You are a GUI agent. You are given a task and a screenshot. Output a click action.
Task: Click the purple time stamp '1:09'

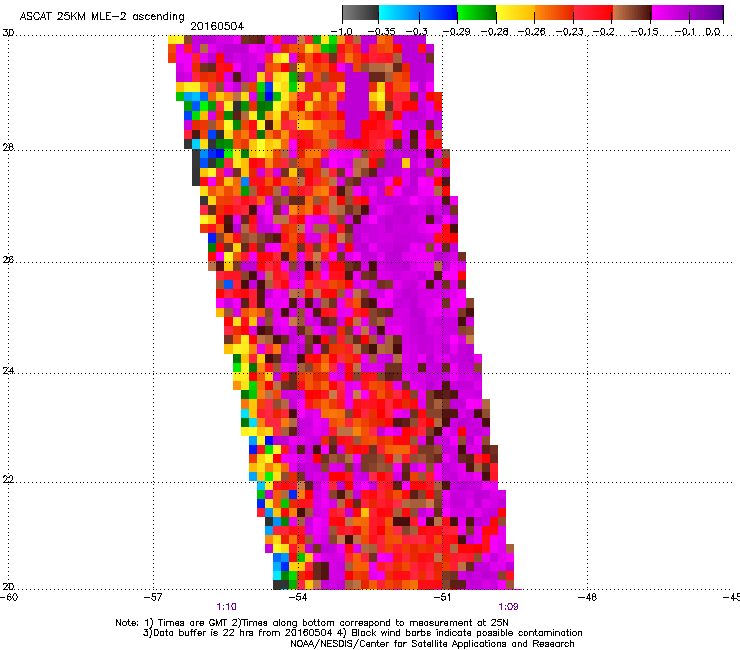508,607
